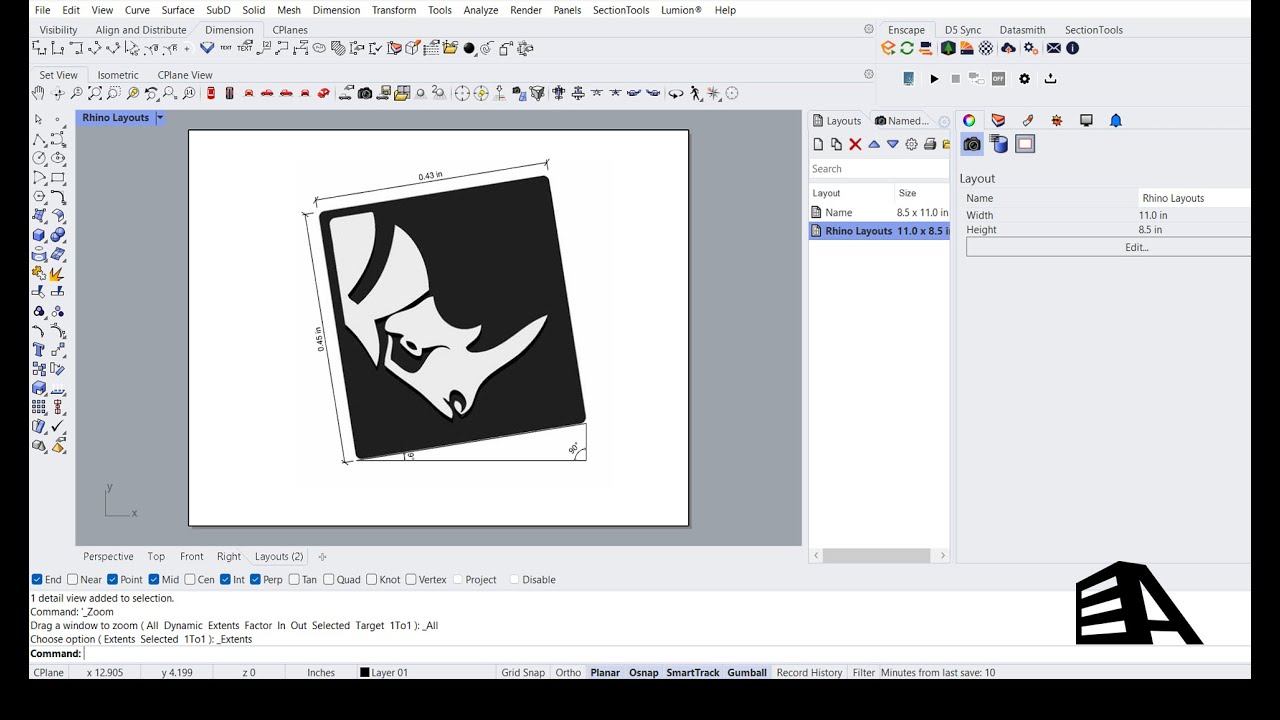This screenshot has width=1280, height=720.
Task: Toggle the End osnap checkbox
Action: click(x=37, y=580)
